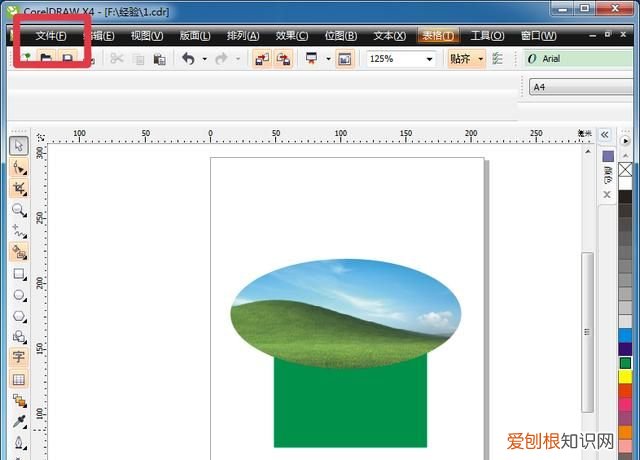Select the Table tool

point(19,380)
